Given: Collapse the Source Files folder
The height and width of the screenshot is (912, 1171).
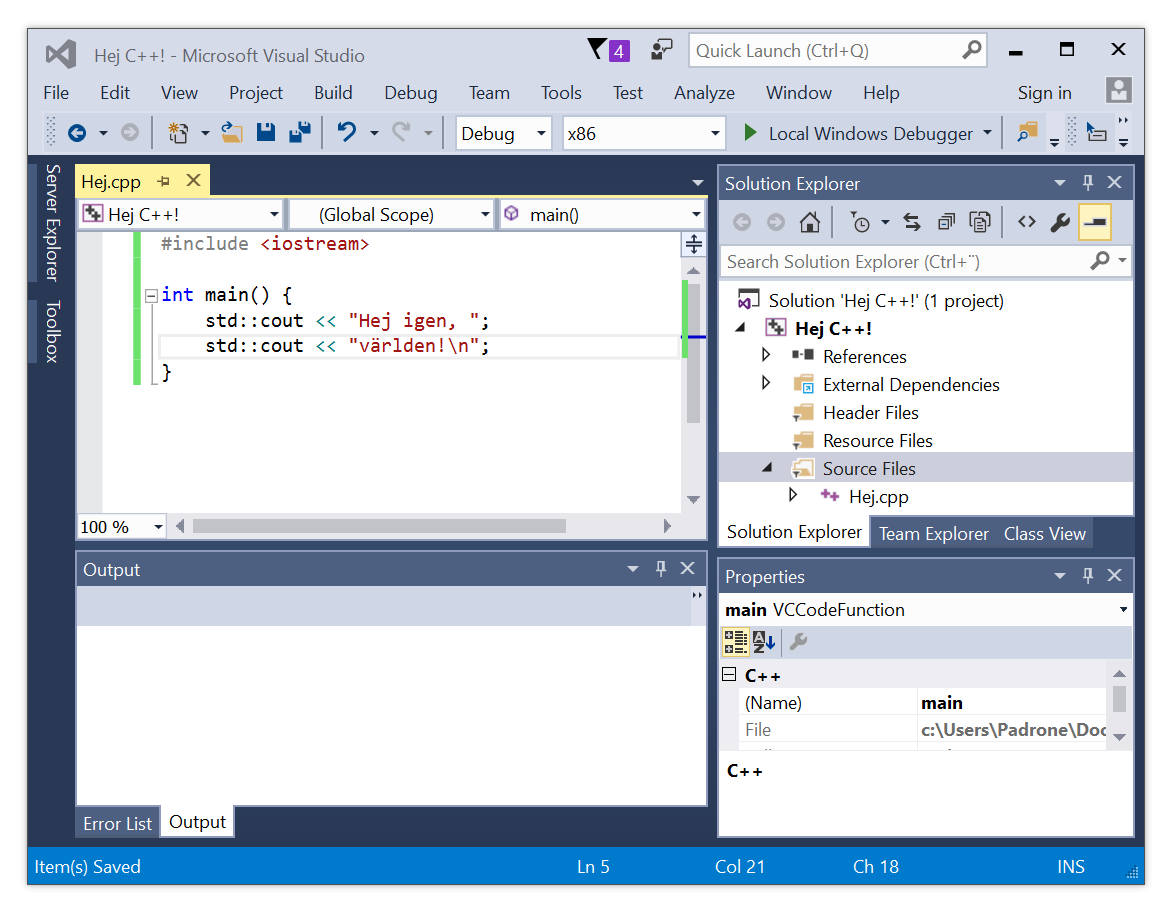Looking at the screenshot, I should tap(766, 468).
